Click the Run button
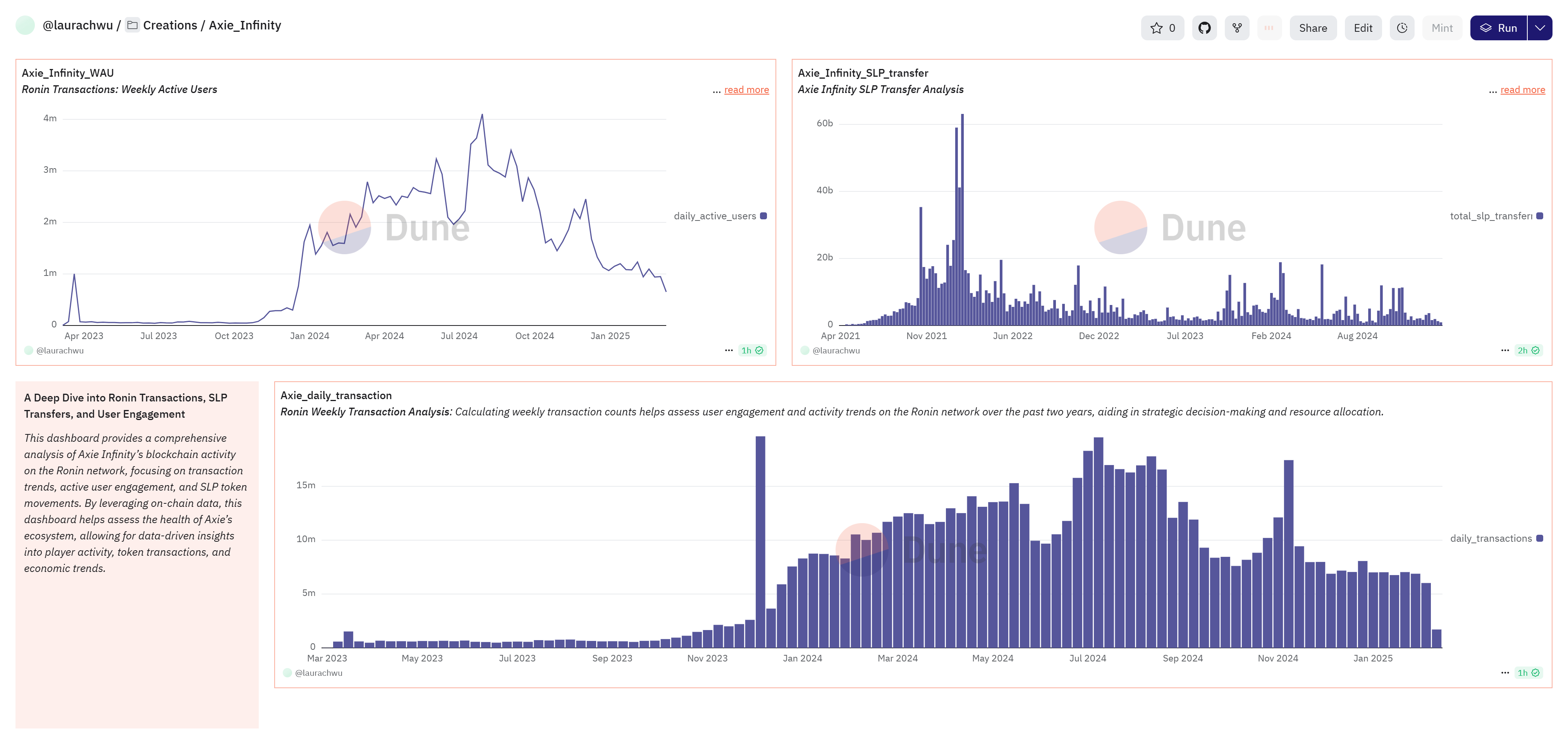 click(x=1498, y=28)
